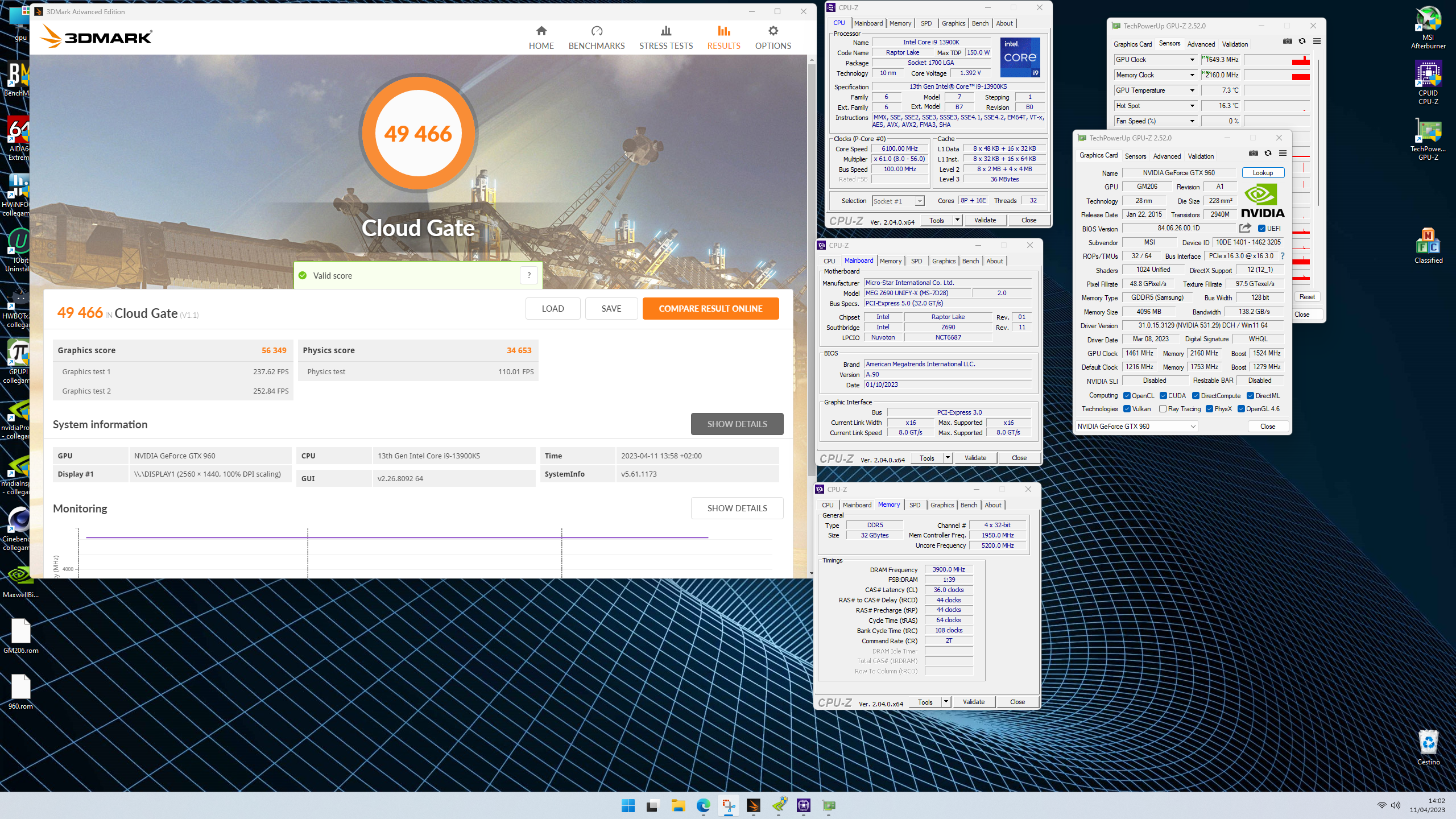
Task: Open the NVIDIA GeForce GTX 960 device dropdown
Action: pos(1136,426)
